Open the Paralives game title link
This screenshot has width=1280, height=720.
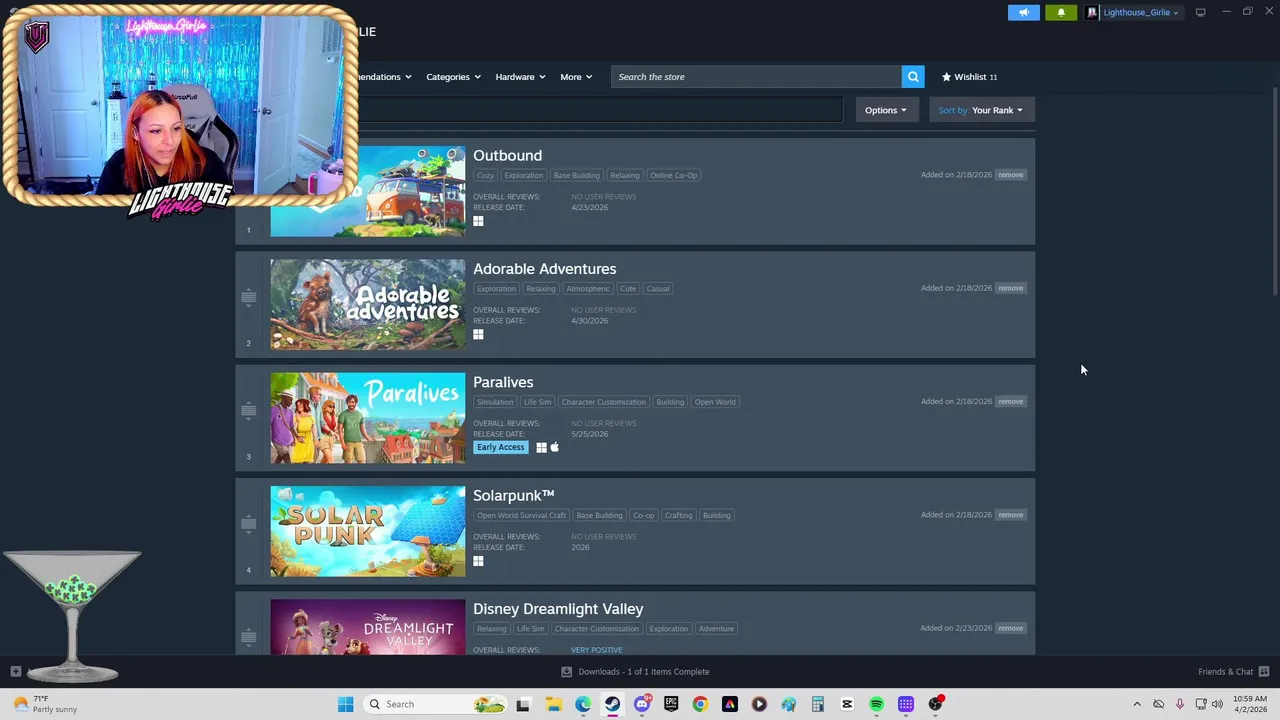[503, 382]
